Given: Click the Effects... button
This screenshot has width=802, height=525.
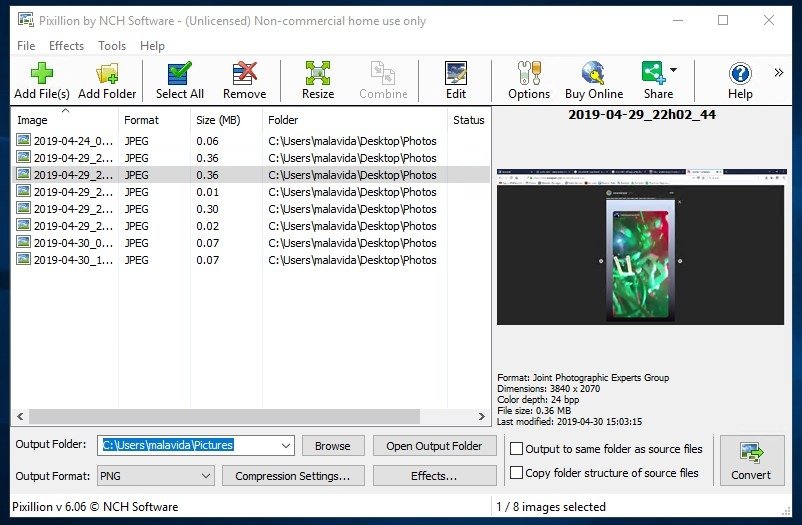Looking at the screenshot, I should (x=434, y=476).
